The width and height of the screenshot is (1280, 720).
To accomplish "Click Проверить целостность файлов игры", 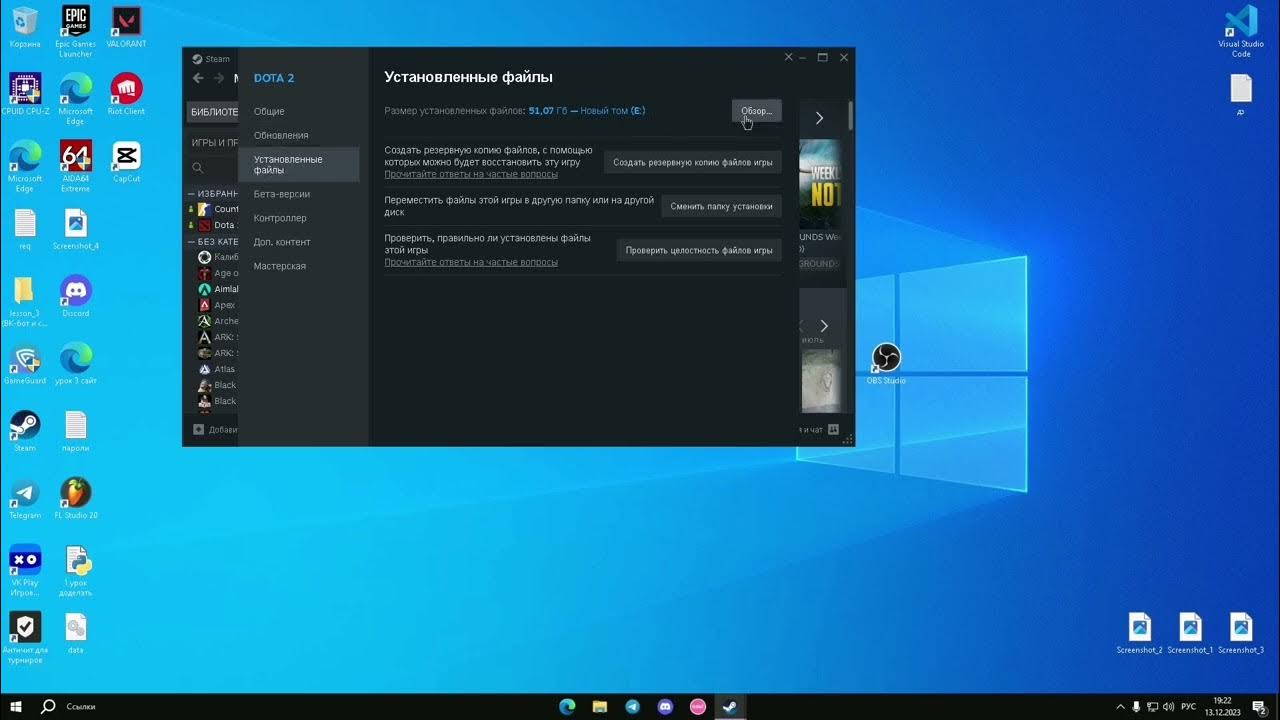I will (699, 250).
